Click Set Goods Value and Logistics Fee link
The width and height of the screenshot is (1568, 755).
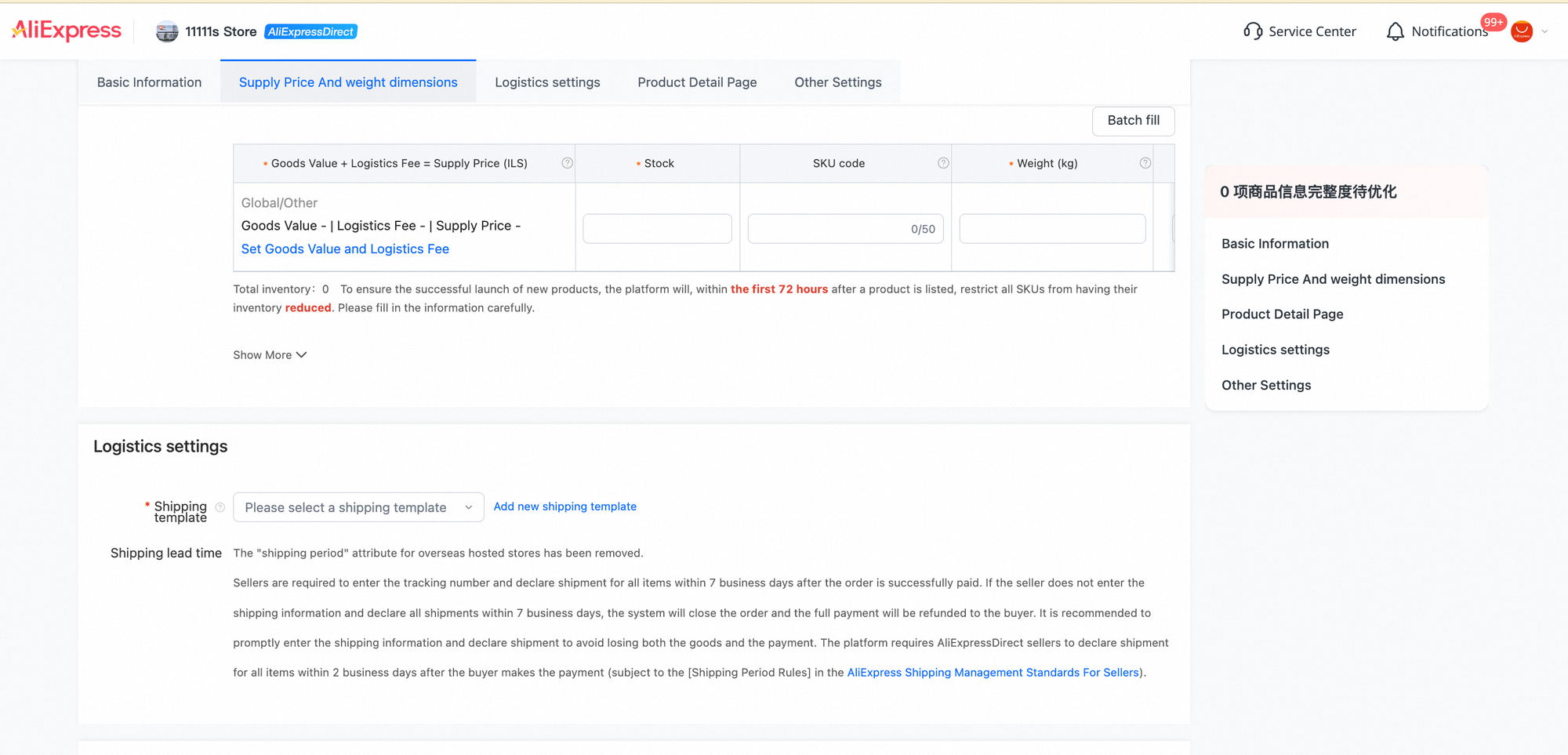[345, 249]
